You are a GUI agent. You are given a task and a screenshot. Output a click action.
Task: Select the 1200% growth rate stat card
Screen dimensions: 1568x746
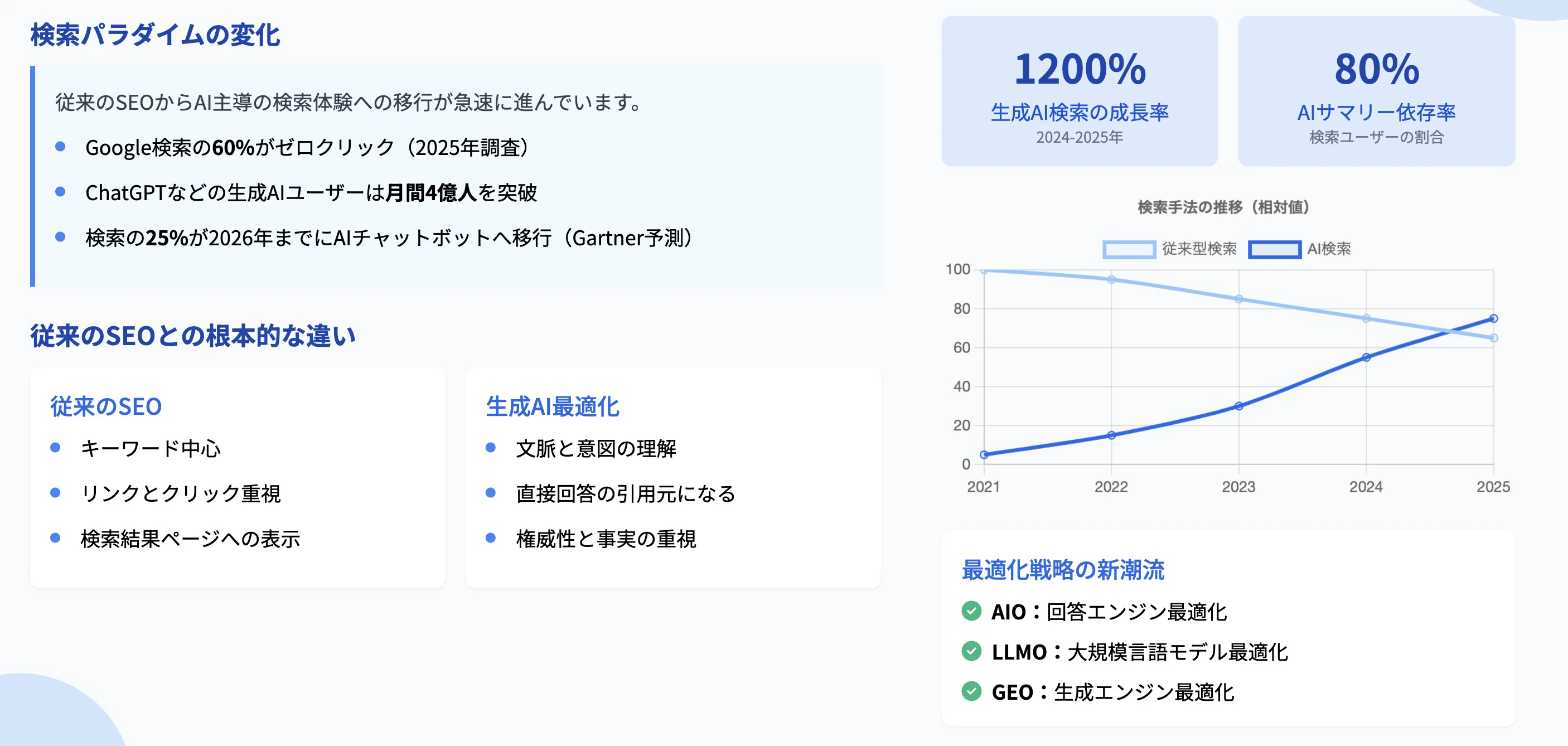click(1079, 91)
